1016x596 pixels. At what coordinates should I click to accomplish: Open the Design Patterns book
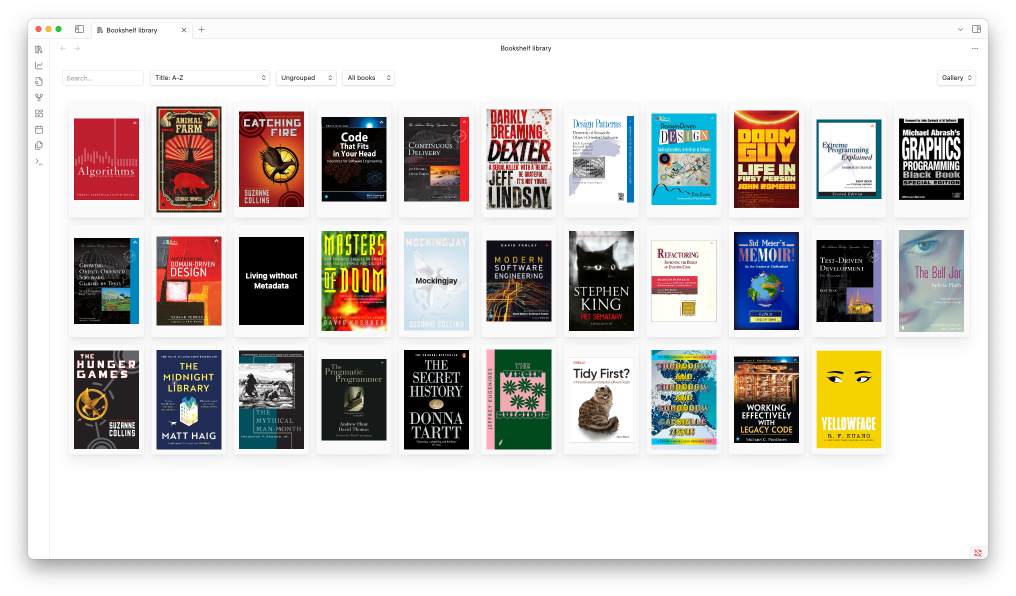pos(601,159)
